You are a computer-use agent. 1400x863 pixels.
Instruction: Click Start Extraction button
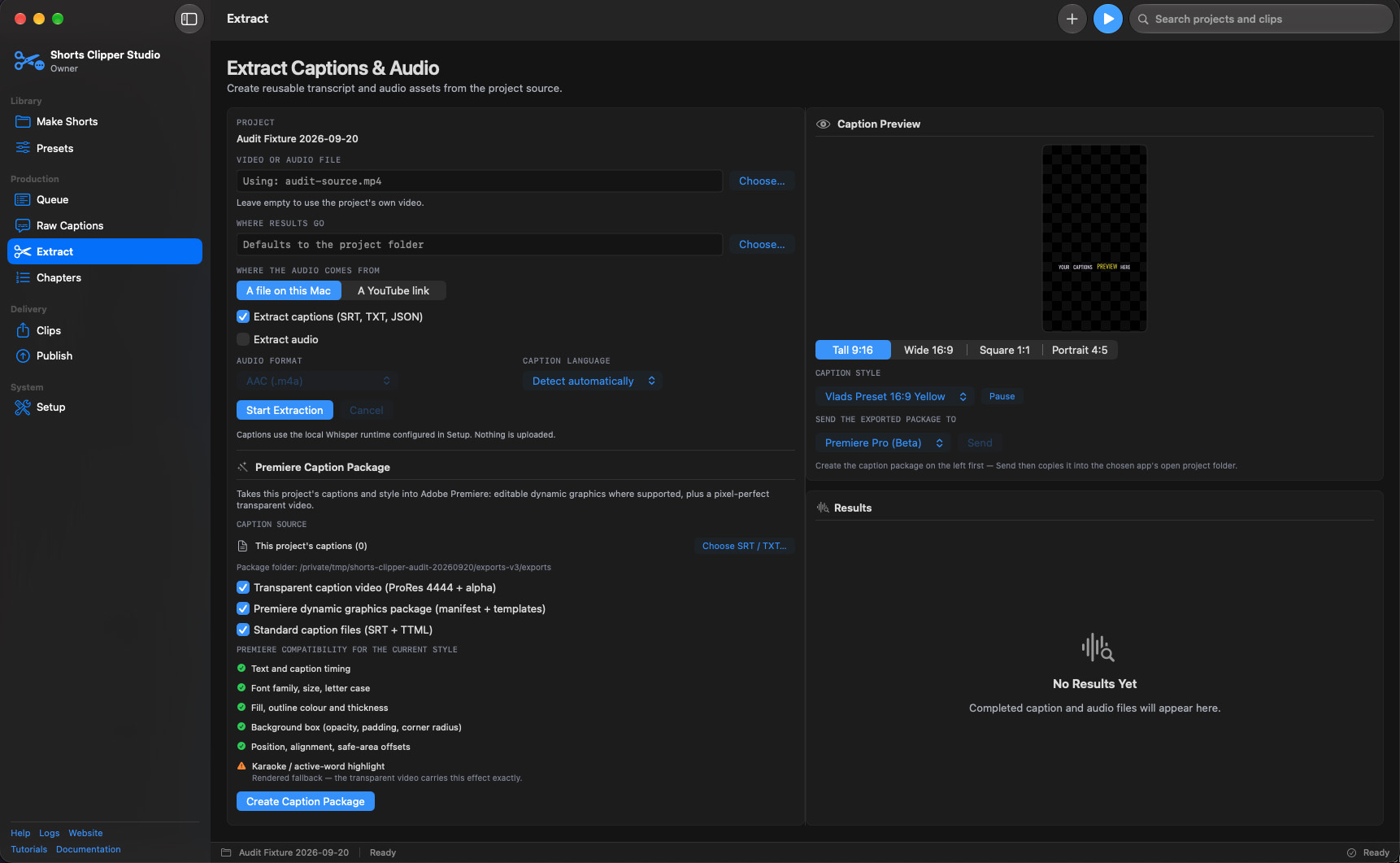coord(285,410)
